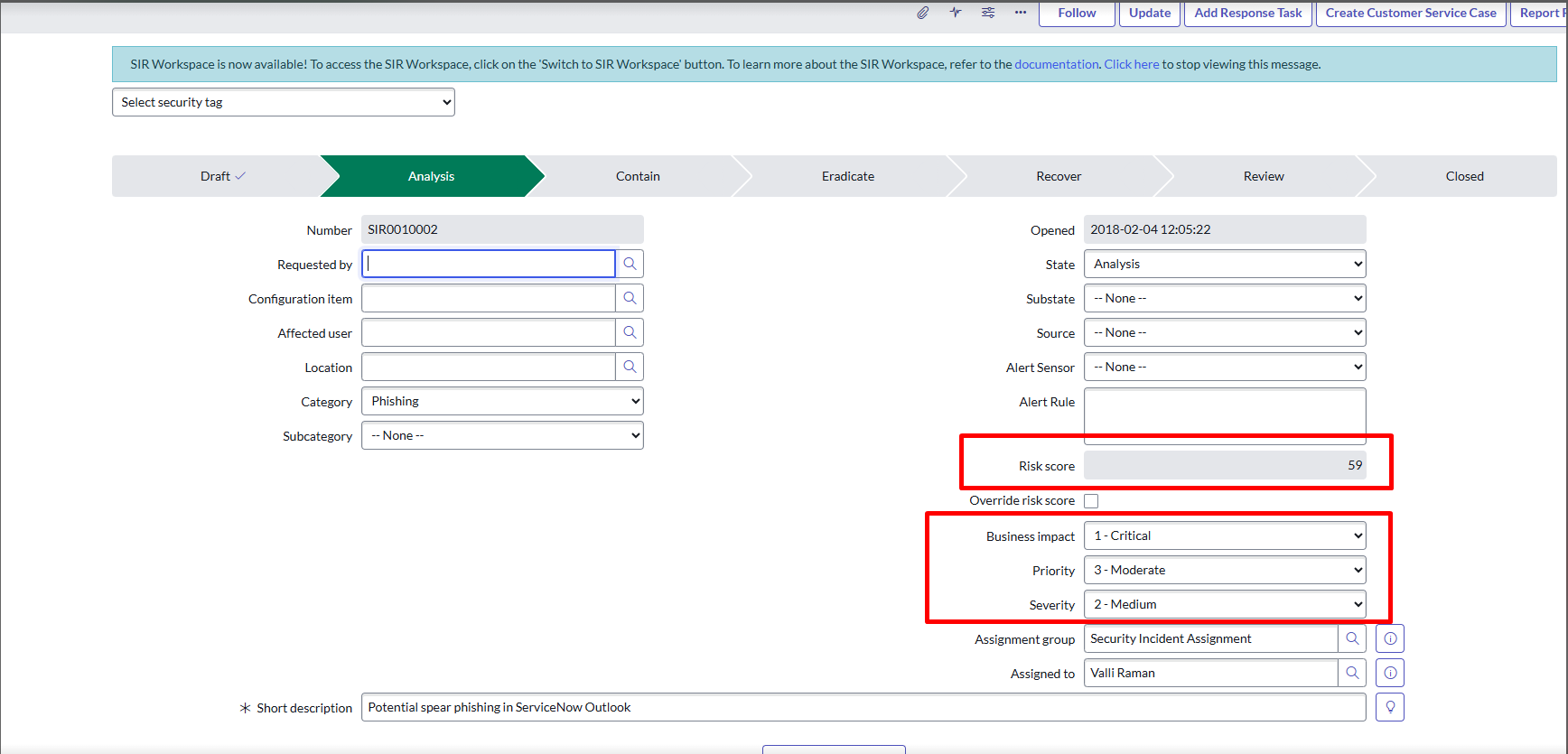Image resolution: width=1568 pixels, height=754 pixels.
Task: Open Select security tag dropdown
Action: [284, 102]
